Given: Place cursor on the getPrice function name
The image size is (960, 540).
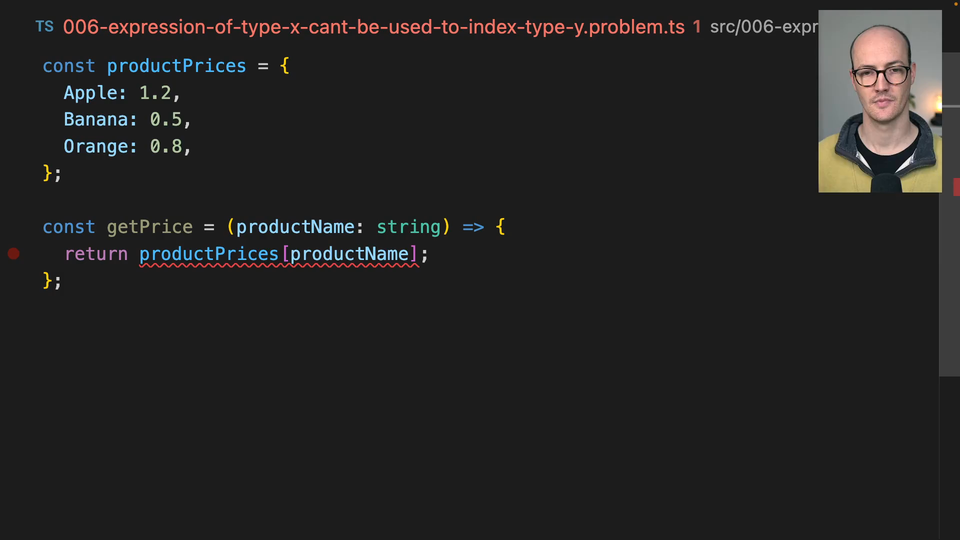Looking at the screenshot, I should click(149, 227).
